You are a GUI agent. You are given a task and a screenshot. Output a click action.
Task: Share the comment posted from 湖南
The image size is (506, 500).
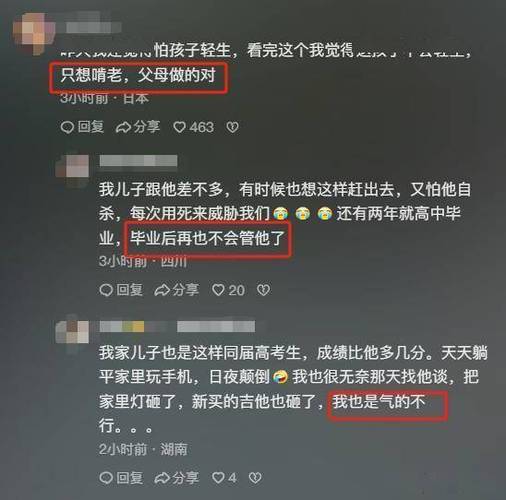pyautogui.click(x=177, y=478)
